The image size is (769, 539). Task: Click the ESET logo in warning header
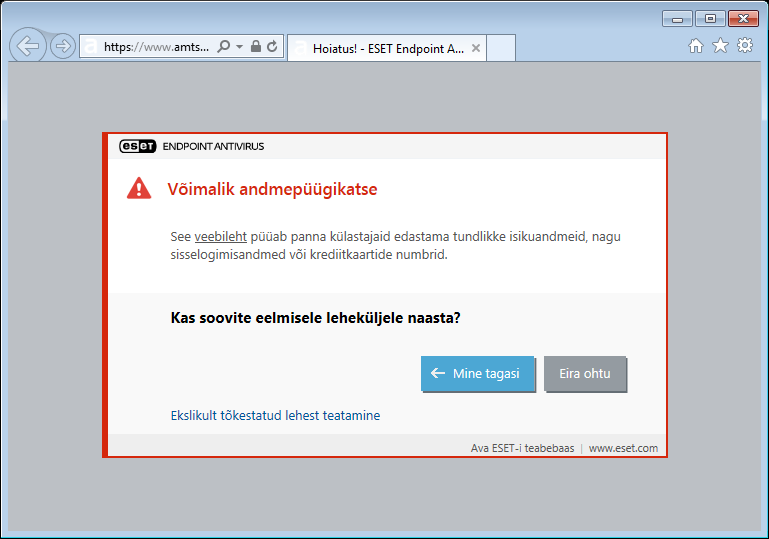pos(137,146)
